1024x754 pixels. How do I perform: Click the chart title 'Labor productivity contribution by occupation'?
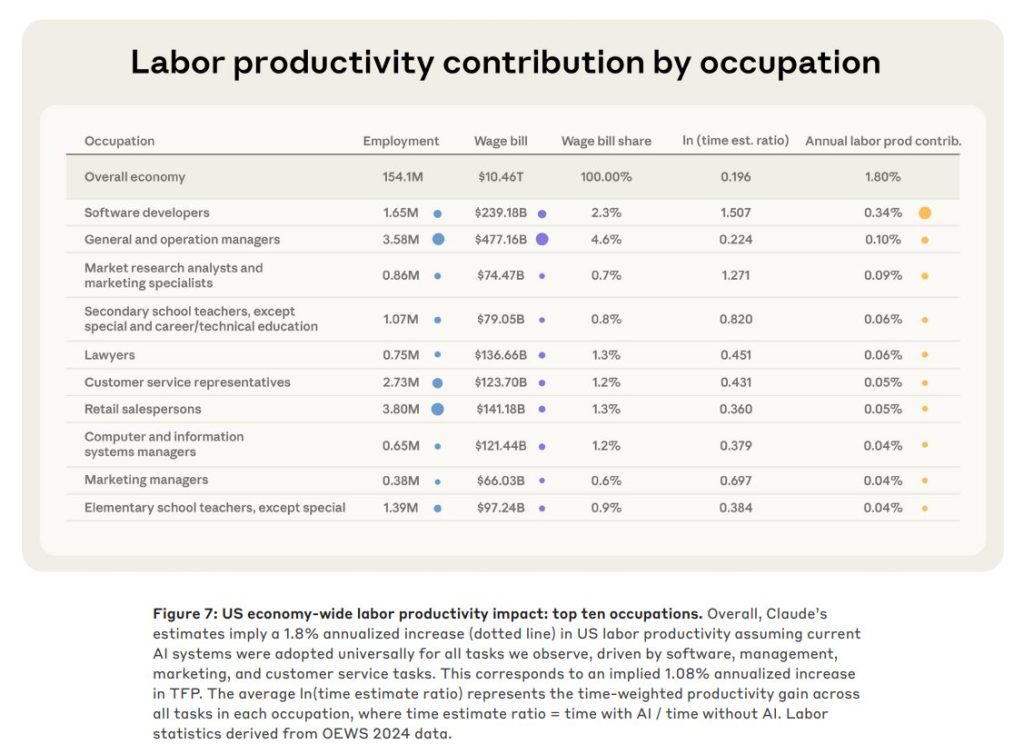505,62
